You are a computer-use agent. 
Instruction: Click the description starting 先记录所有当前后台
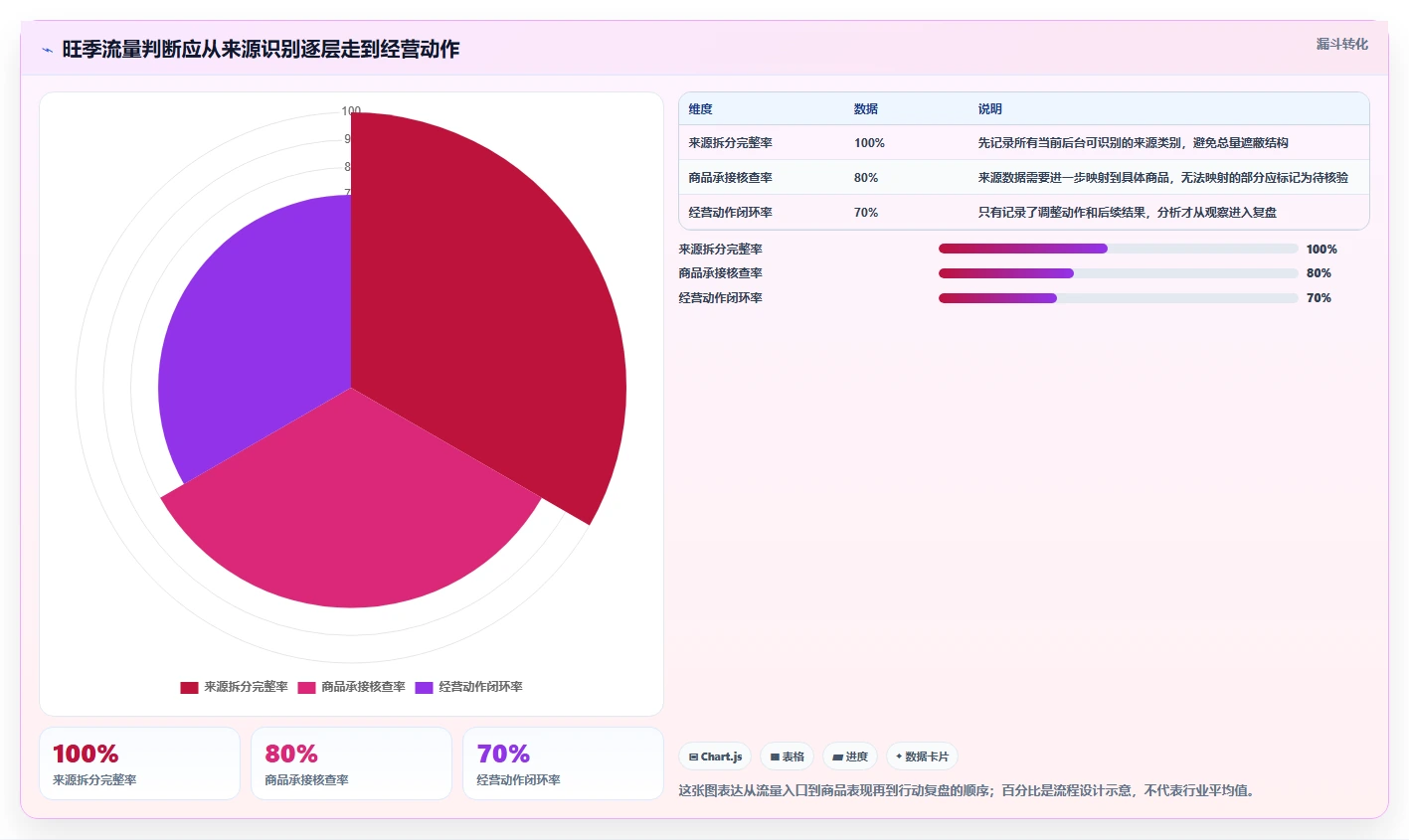(1133, 143)
